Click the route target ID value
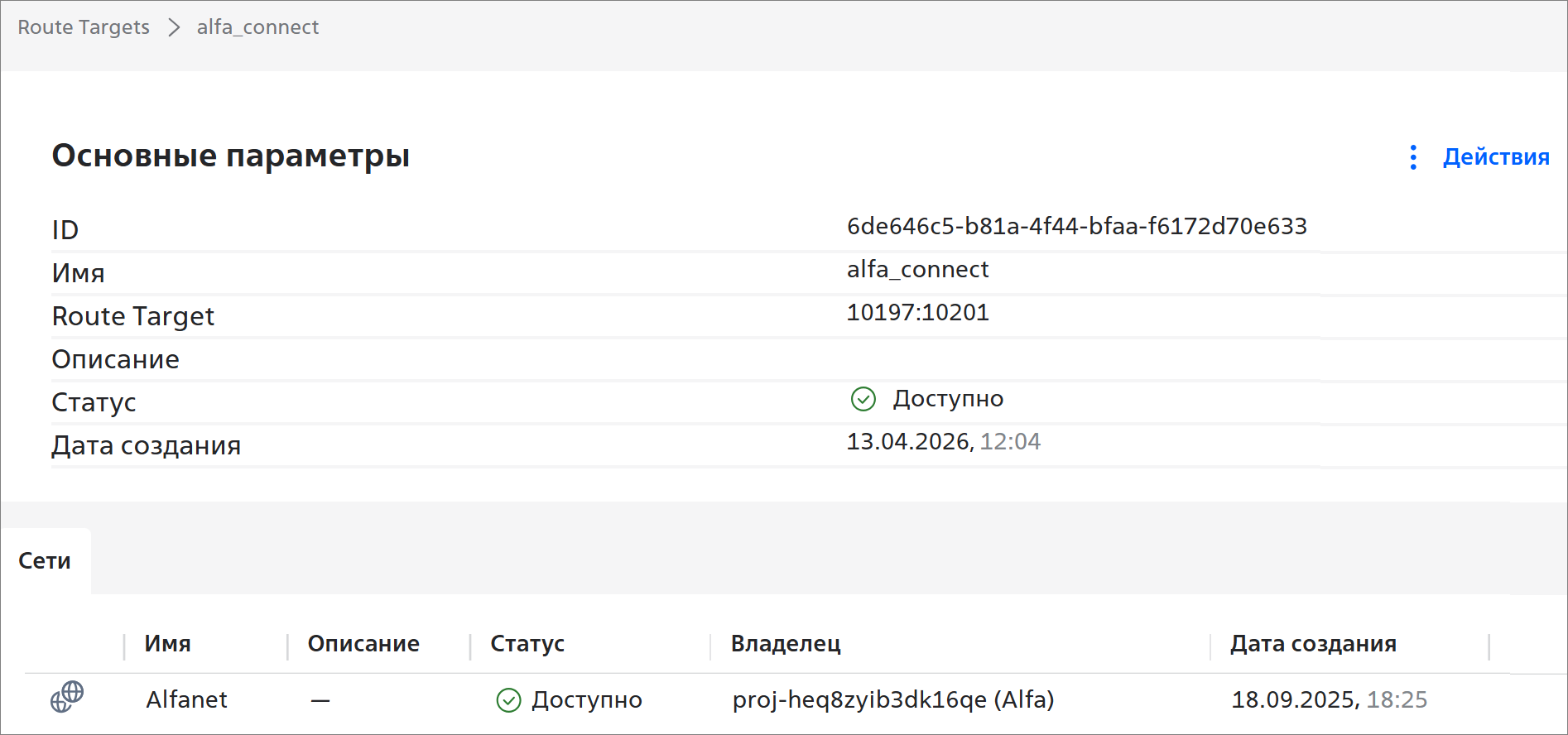 click(1076, 227)
